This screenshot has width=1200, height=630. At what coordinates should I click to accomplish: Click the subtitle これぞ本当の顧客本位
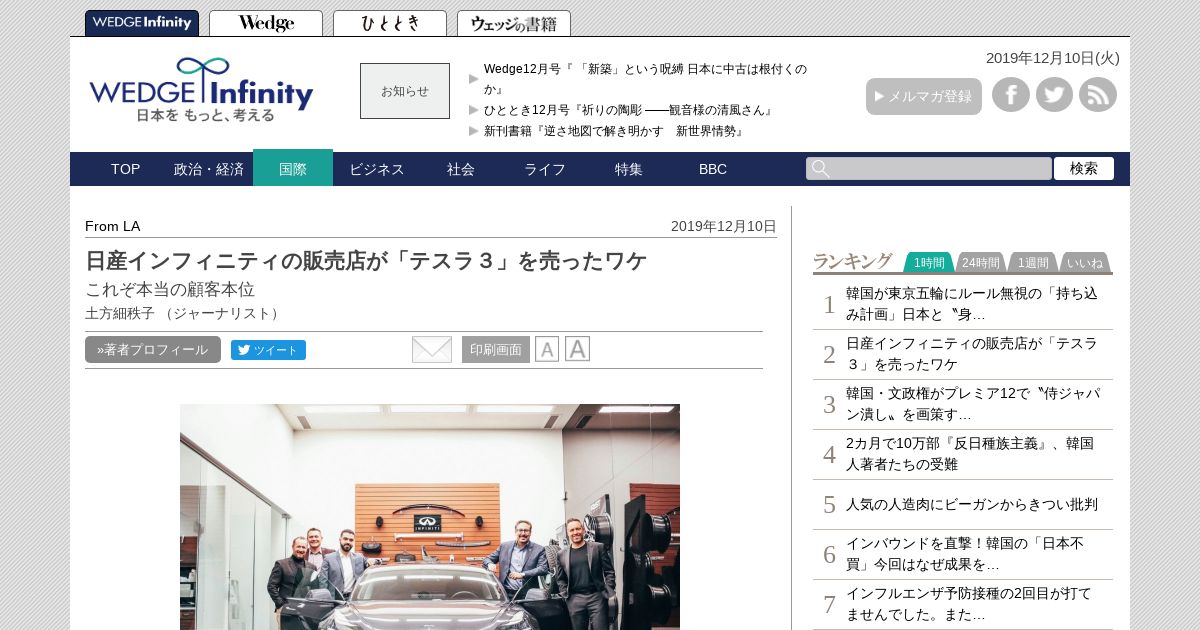click(x=170, y=290)
